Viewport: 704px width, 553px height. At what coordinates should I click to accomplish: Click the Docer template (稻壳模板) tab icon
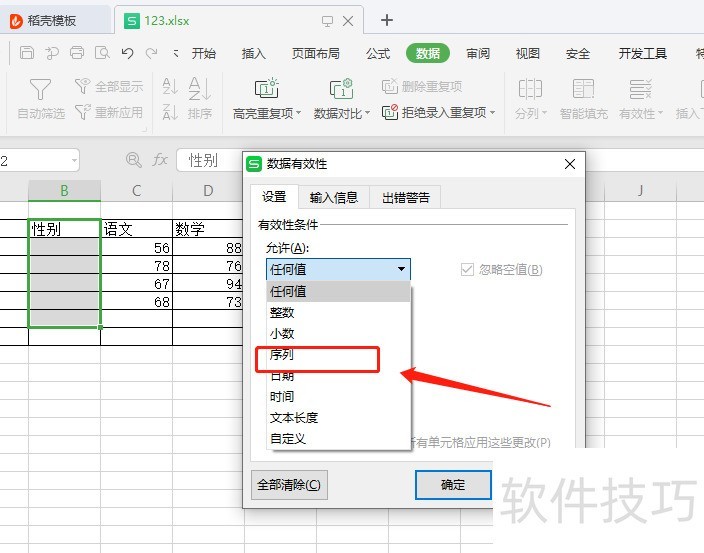[16, 21]
